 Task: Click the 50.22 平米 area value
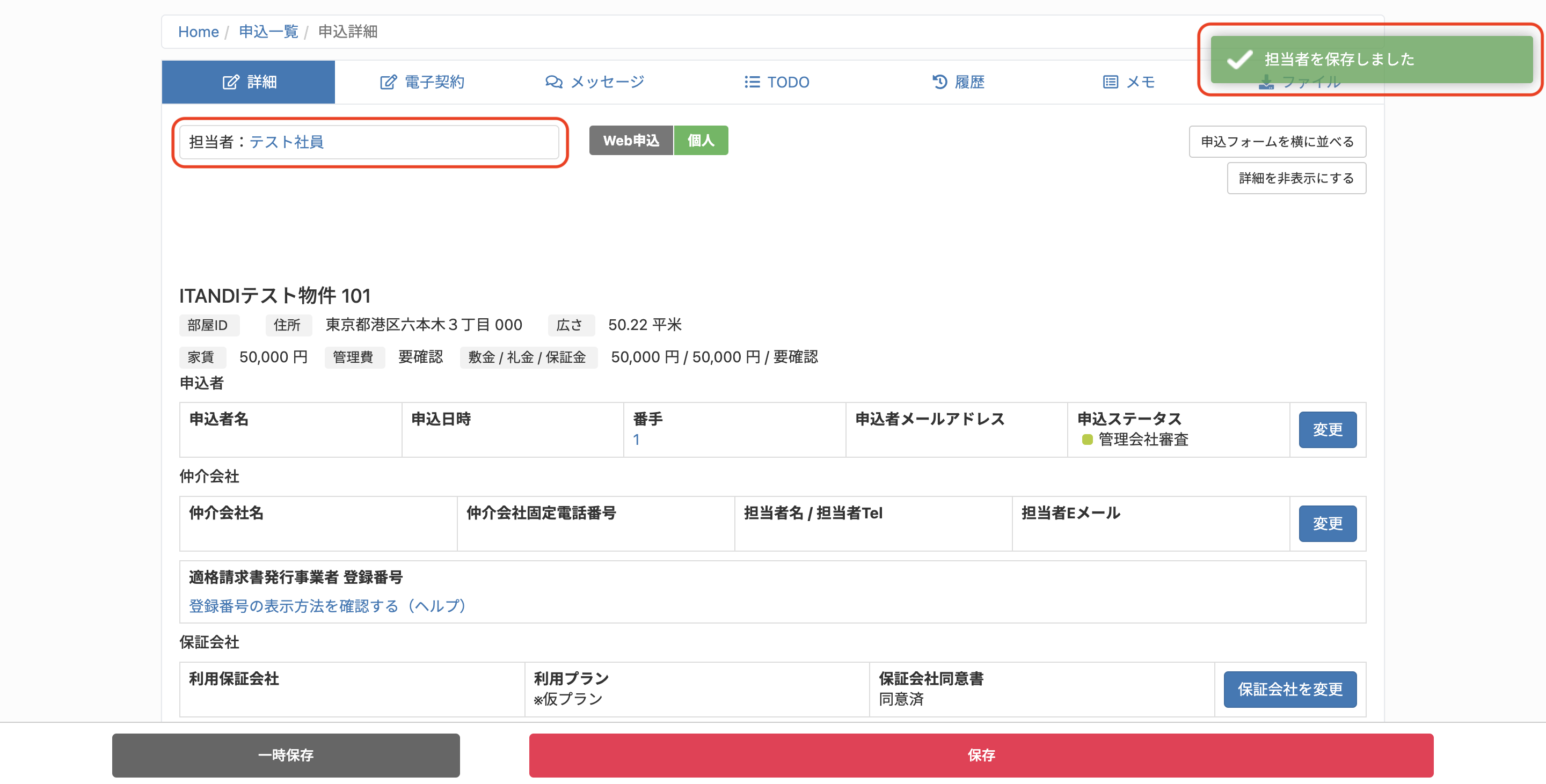tap(645, 325)
